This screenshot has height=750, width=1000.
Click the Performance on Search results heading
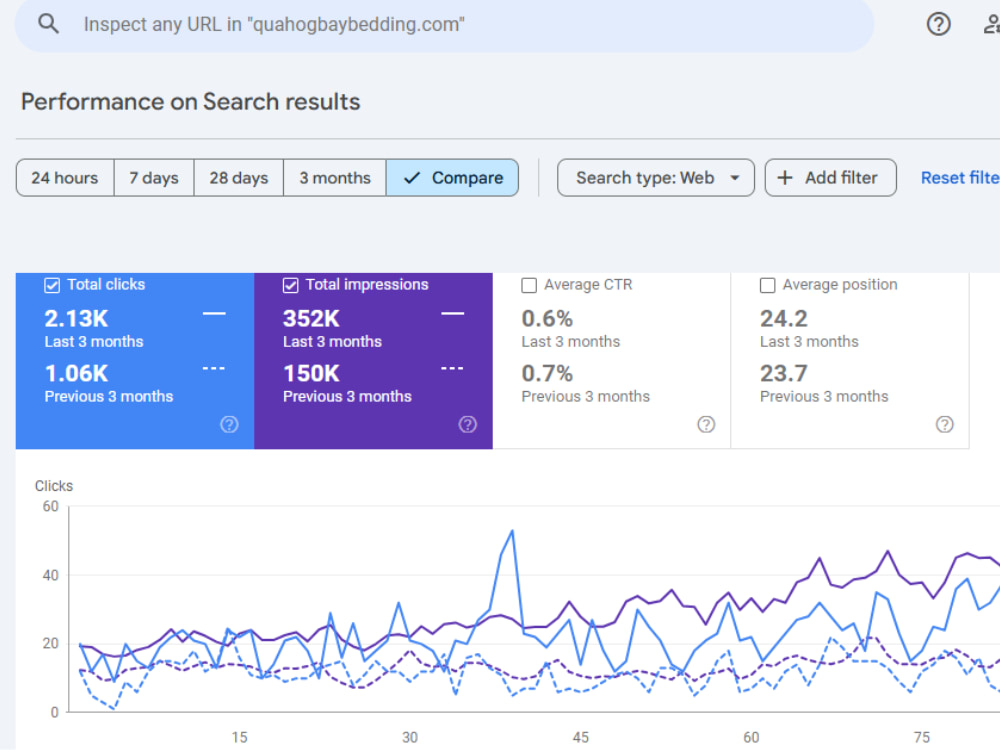(191, 101)
